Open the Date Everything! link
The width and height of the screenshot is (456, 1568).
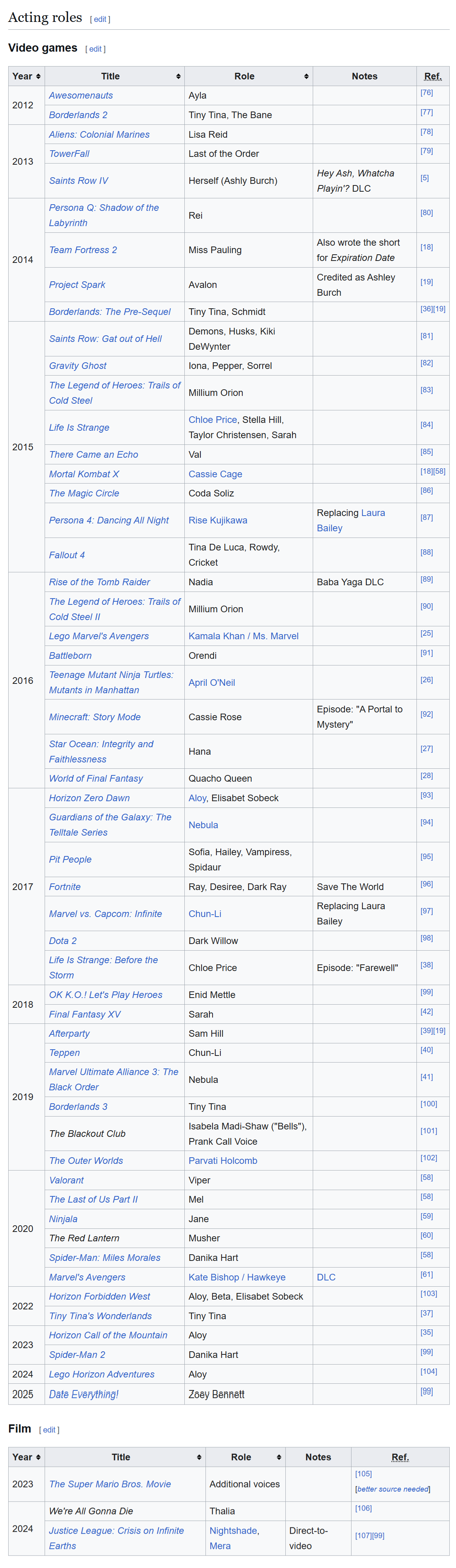point(84,1394)
